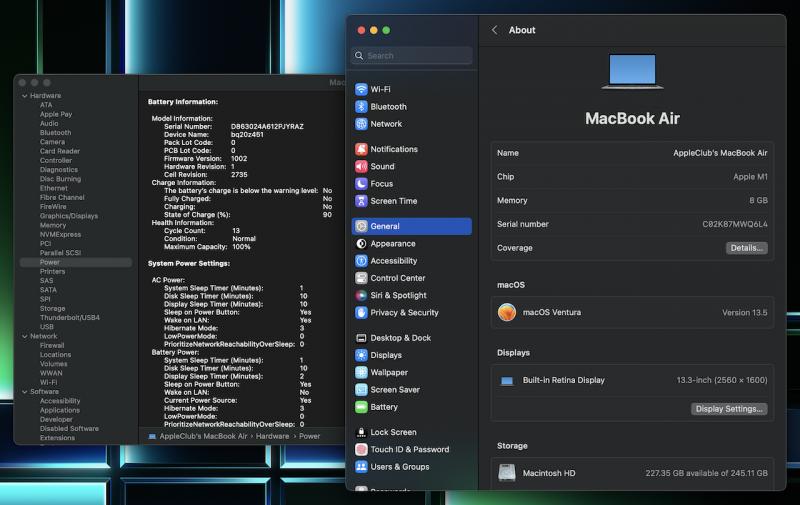Click the Display Settings button
The height and width of the screenshot is (505, 800).
point(729,409)
